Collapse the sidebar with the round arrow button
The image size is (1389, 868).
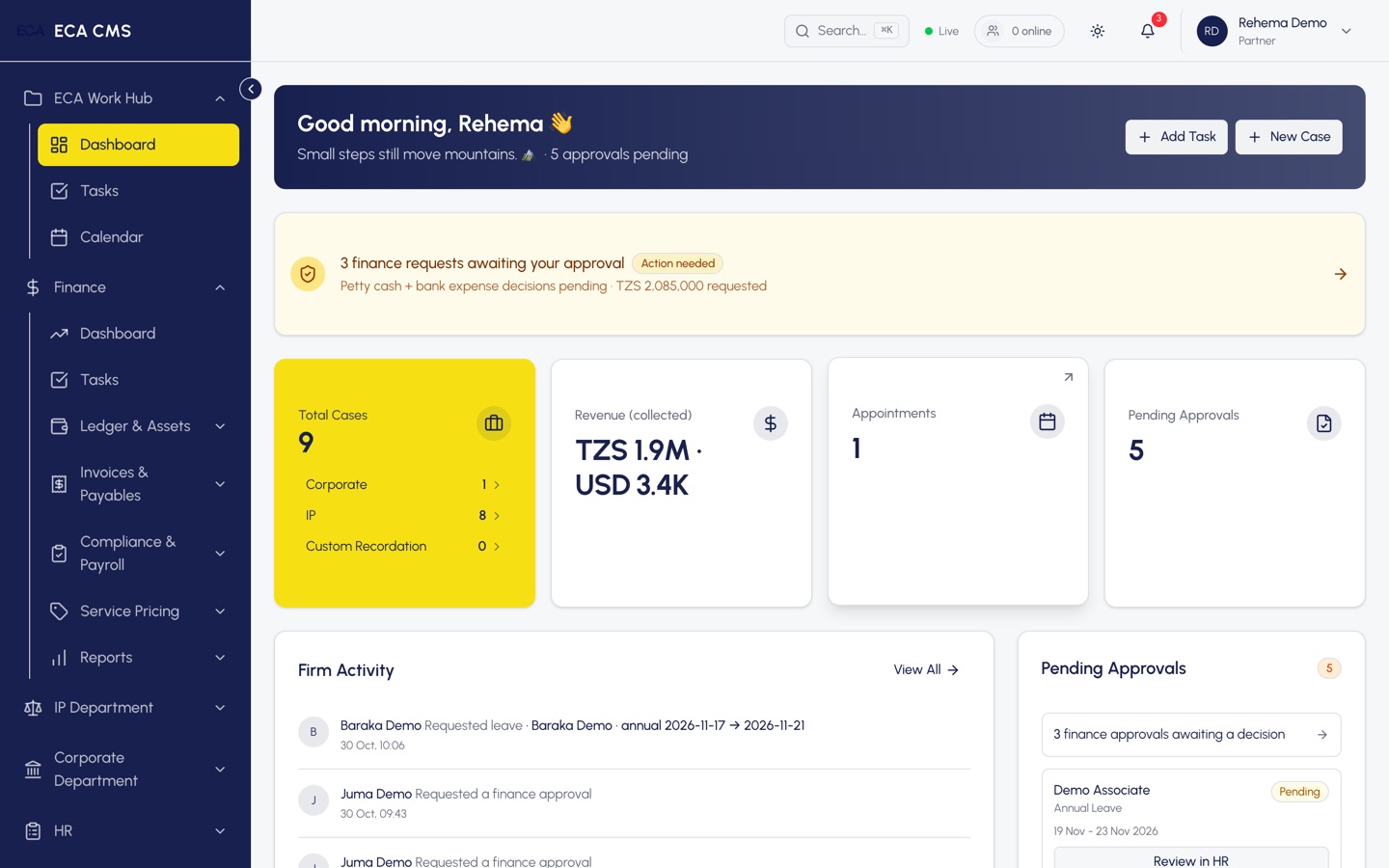pos(251,89)
